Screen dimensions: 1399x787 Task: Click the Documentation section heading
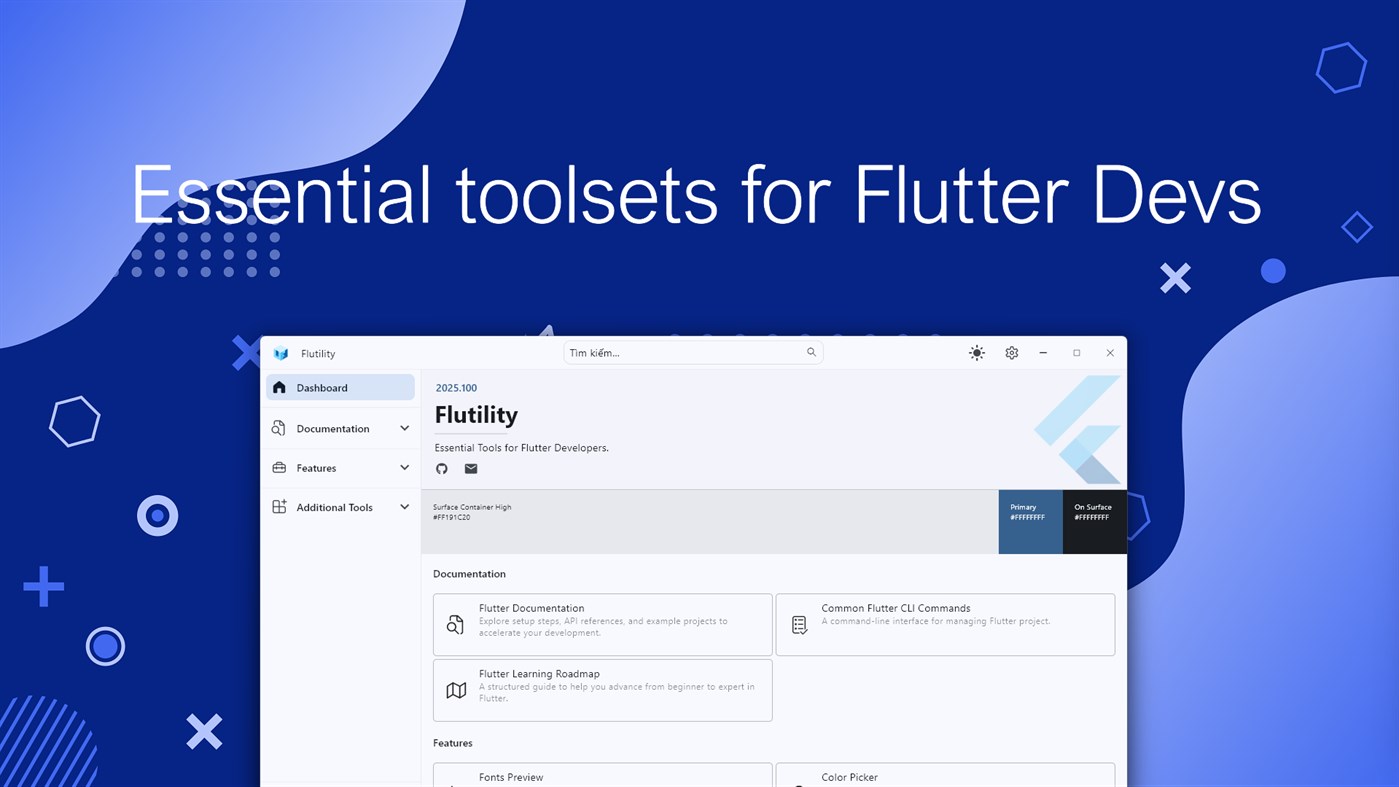pos(469,574)
